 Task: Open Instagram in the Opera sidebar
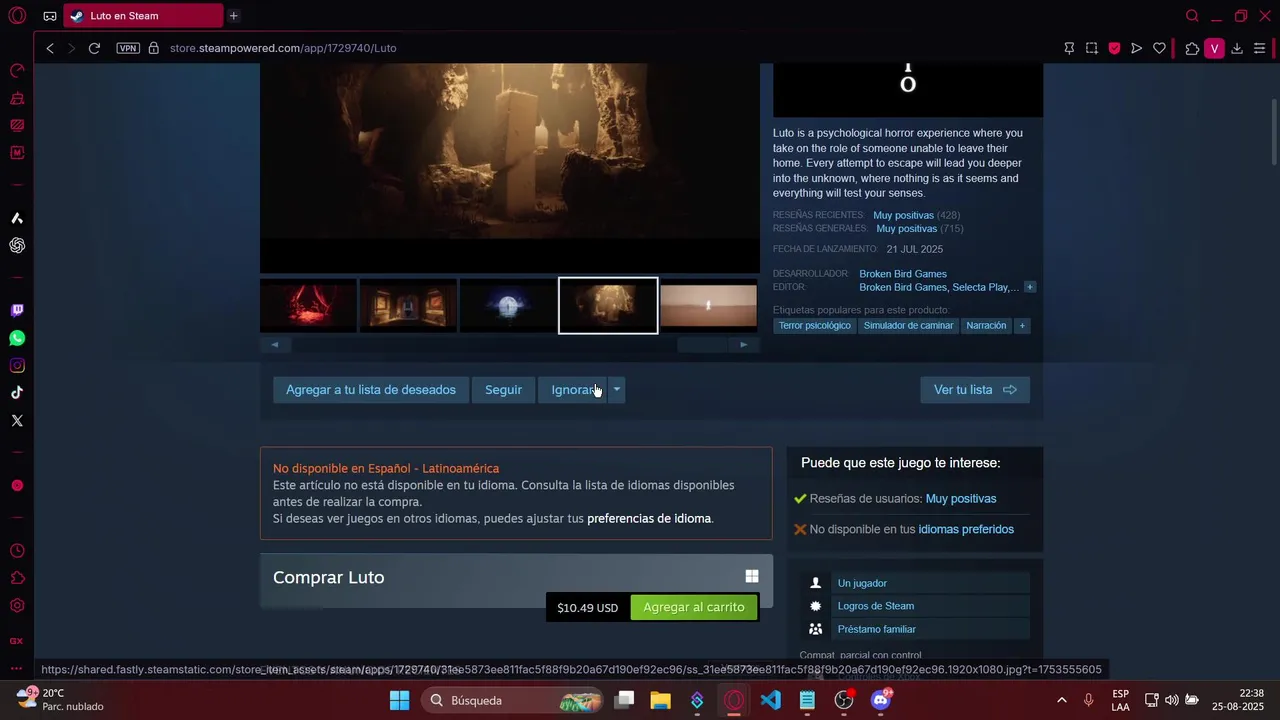click(17, 366)
